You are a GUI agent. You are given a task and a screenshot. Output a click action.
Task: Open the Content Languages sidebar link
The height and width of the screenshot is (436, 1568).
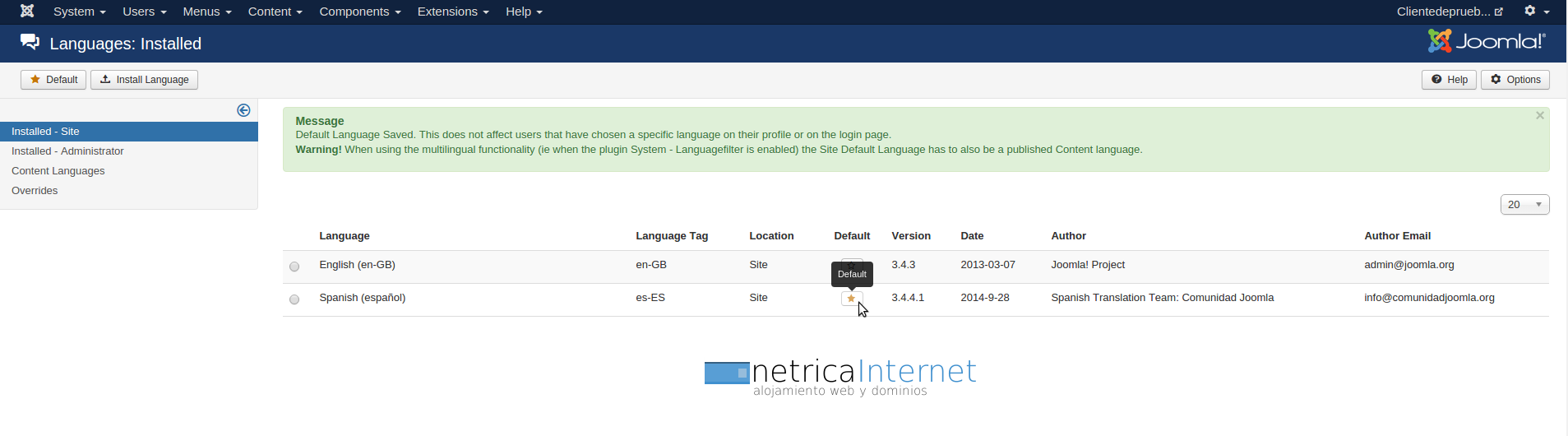point(58,171)
